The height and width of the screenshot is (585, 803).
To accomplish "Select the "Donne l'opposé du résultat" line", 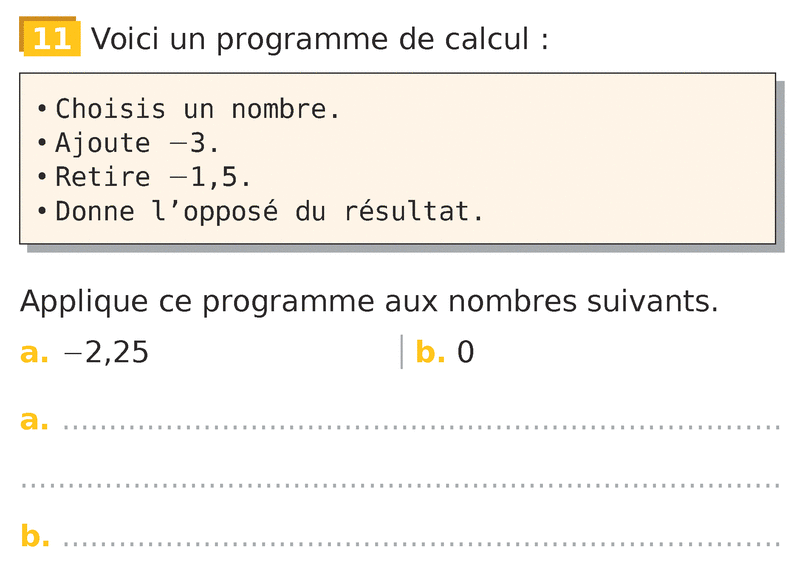I will pyautogui.click(x=269, y=212).
